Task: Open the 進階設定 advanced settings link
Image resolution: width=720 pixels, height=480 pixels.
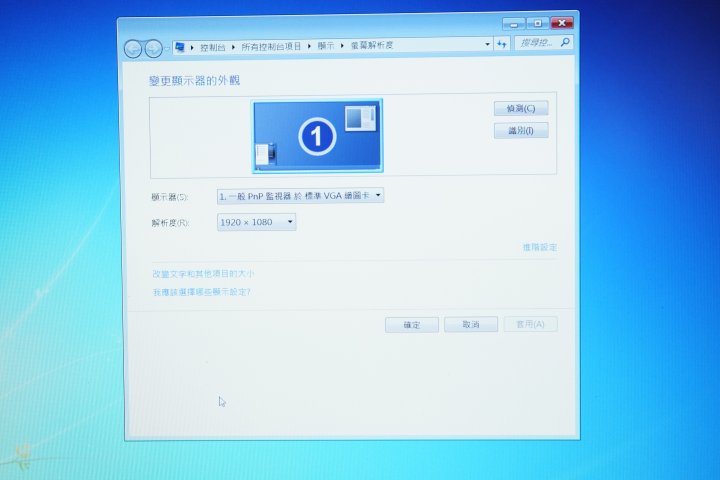Action: pos(540,247)
